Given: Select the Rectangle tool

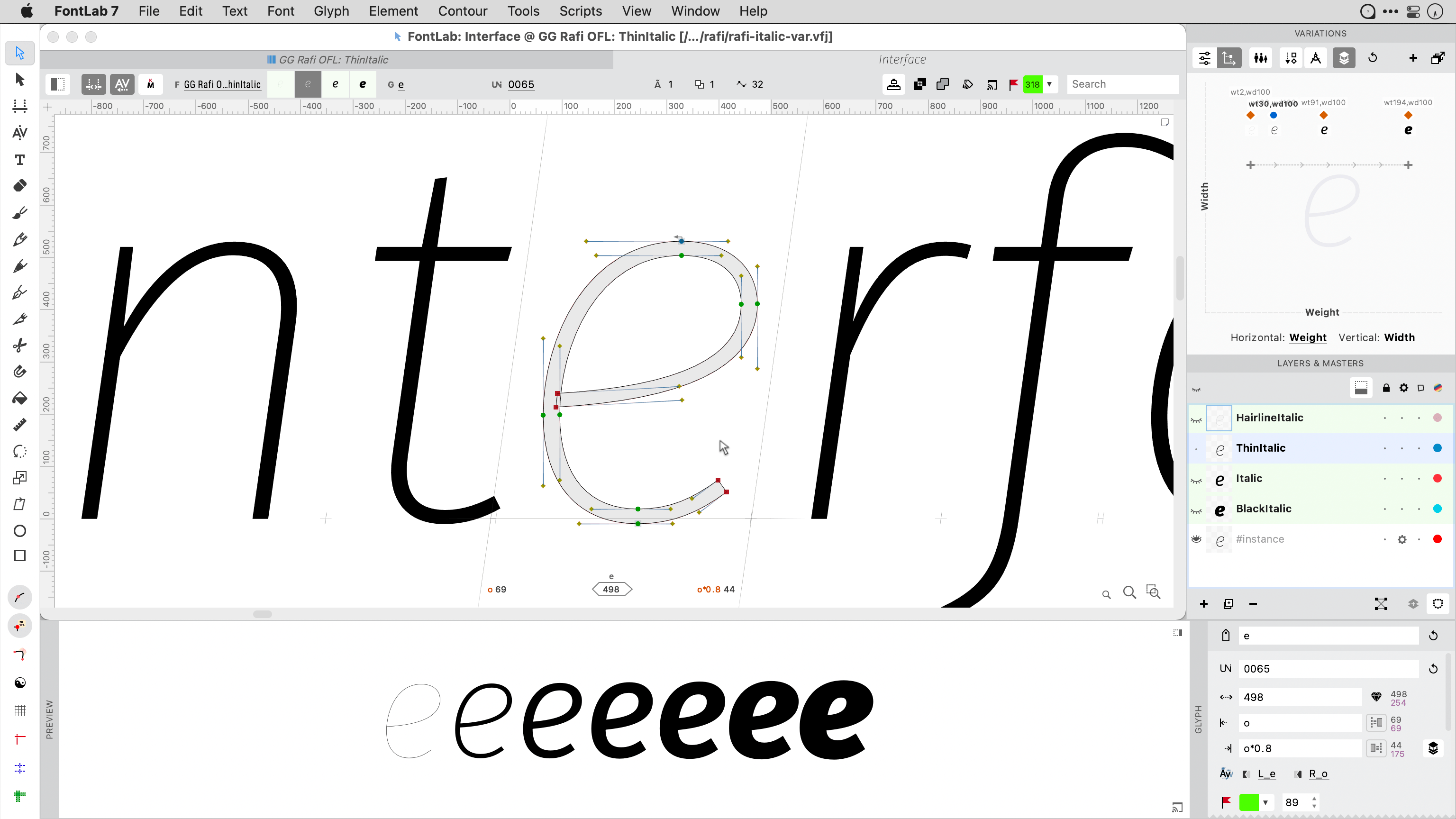Looking at the screenshot, I should coord(20,556).
